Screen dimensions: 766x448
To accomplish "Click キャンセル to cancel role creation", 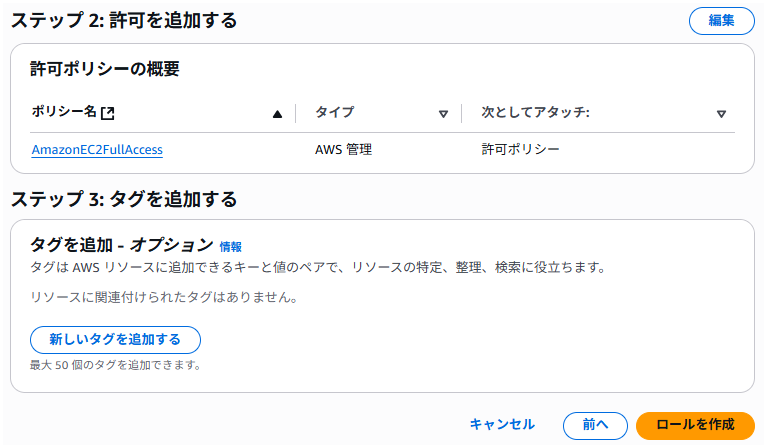I will [502, 424].
